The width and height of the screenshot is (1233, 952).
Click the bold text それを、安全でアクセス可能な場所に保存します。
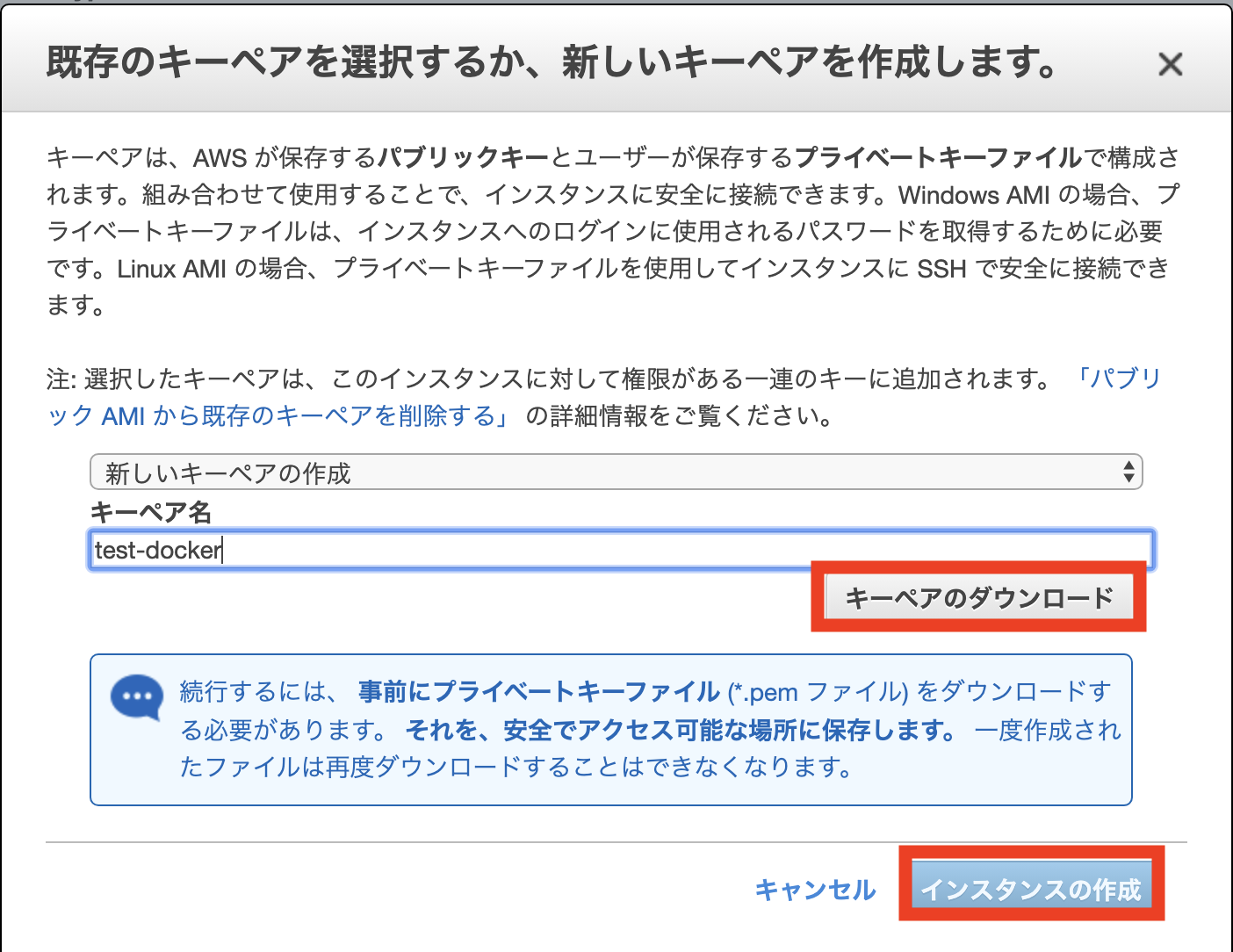[x=682, y=730]
